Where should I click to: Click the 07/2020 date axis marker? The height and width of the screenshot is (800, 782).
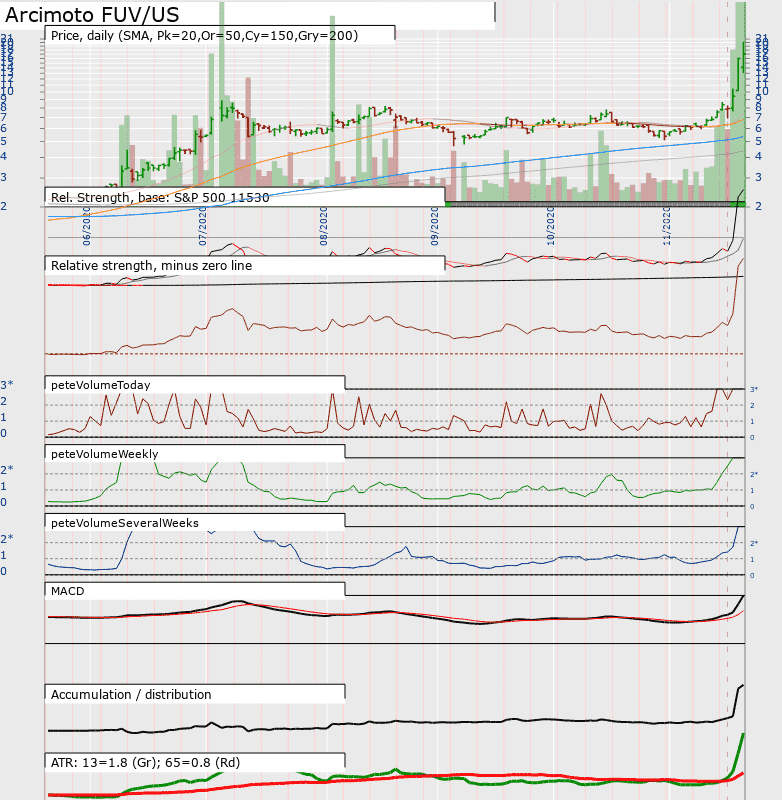point(203,226)
